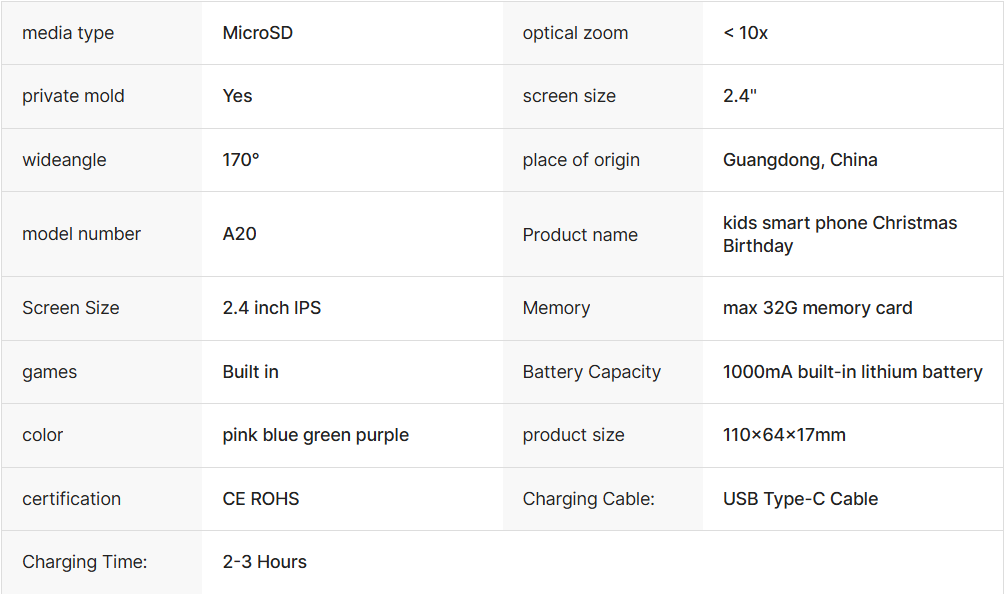Click the 'Battery Capacity' label
This screenshot has width=1005, height=594.
(x=591, y=372)
